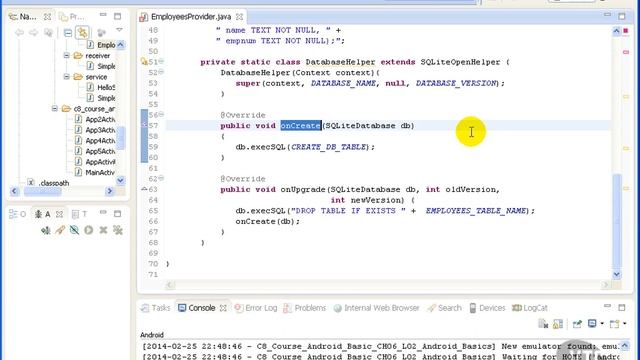The image size is (640, 360).
Task: Open the Problems tab
Action: pos(305,308)
